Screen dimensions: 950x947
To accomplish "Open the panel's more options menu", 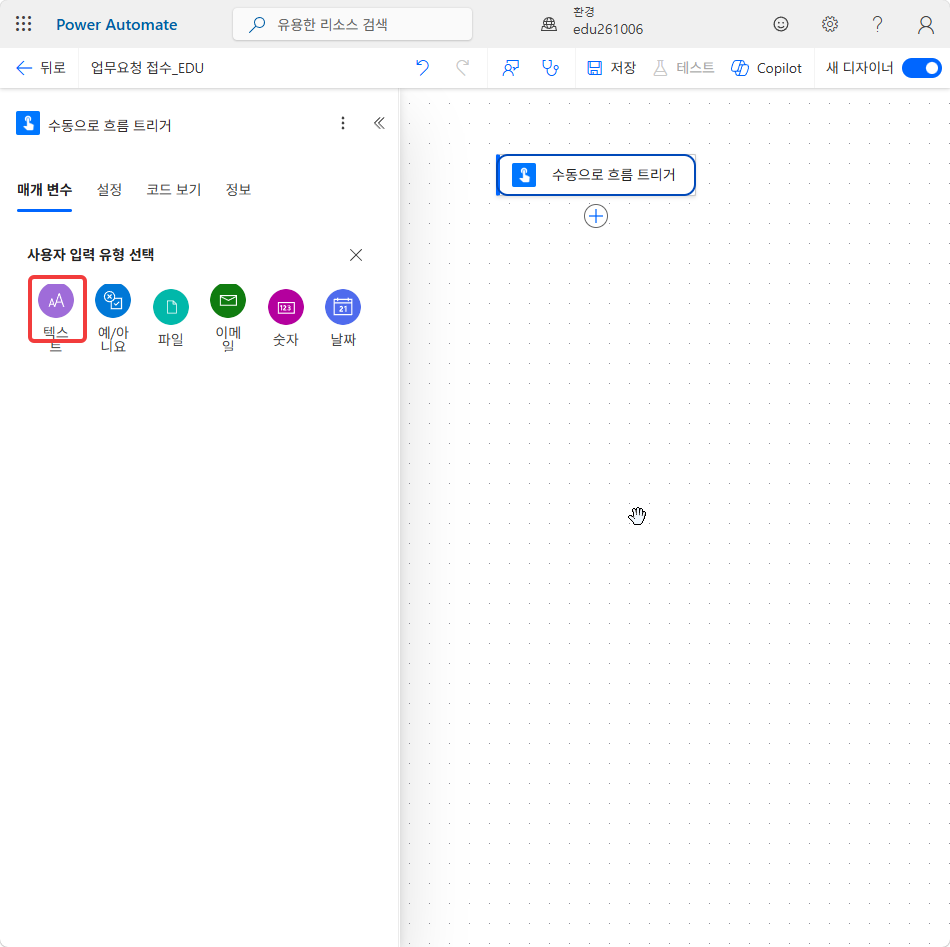I will [x=343, y=124].
